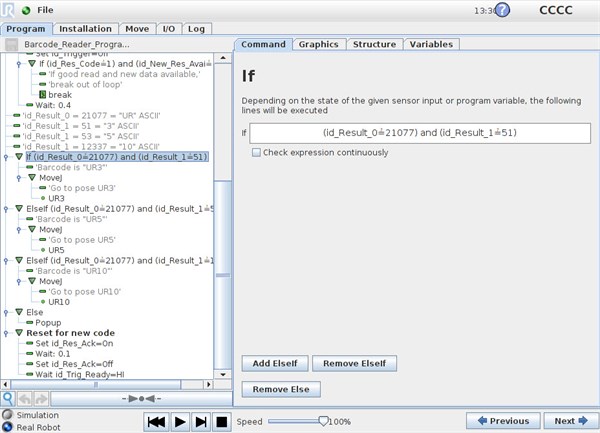
Task: Click the Remove Else button
Action: 281,389
